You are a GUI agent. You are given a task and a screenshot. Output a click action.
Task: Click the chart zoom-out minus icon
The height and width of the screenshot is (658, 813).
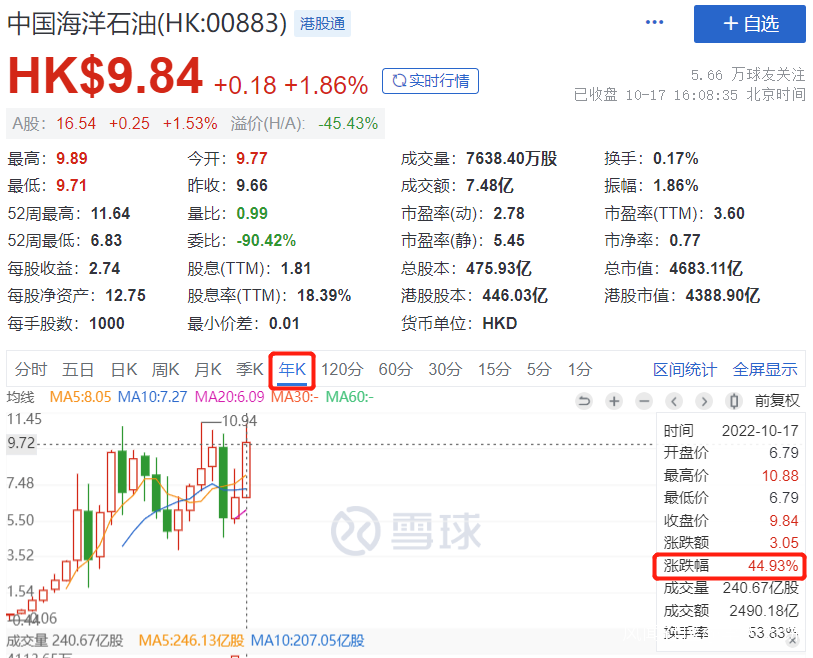(644, 401)
